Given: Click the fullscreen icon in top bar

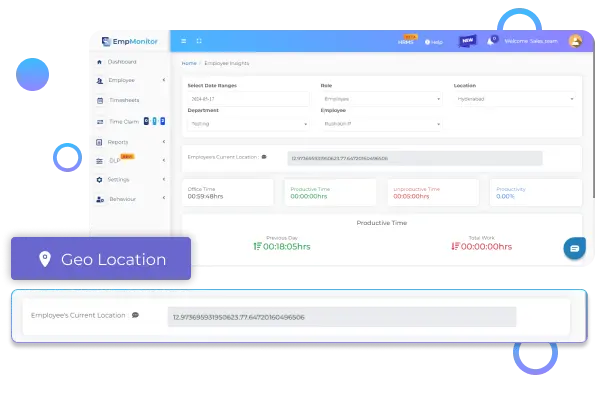Looking at the screenshot, I should click(199, 41).
